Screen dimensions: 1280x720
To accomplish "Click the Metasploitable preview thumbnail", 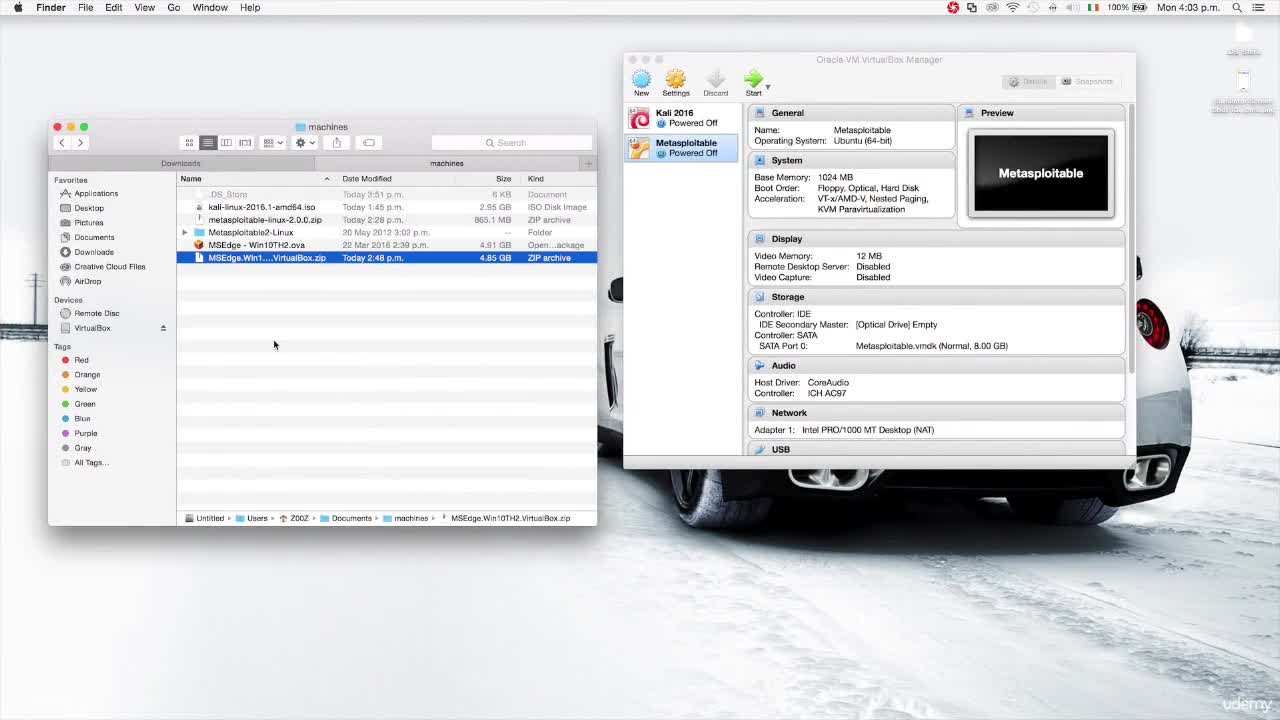I will 1041,173.
